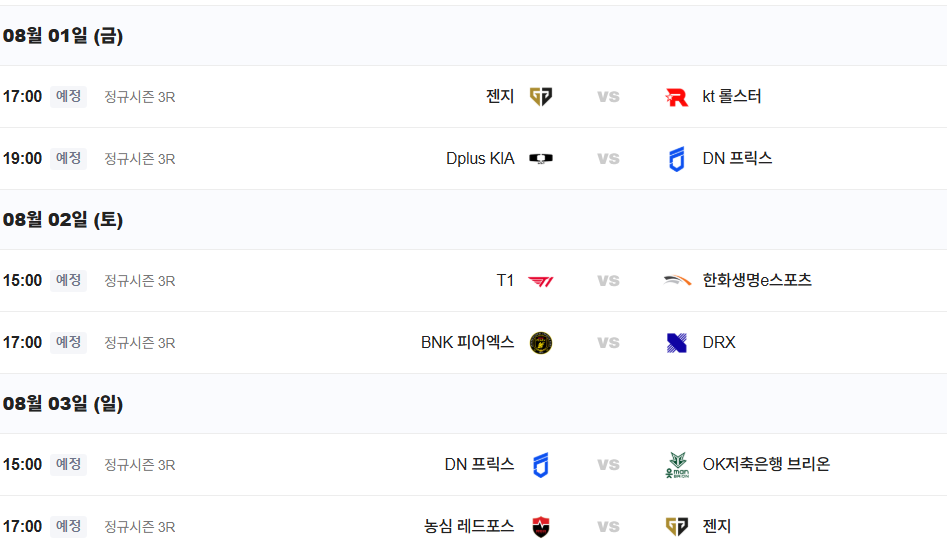
Task: Click the 예정 badge on 08월 01일 17:00 match
Action: [68, 97]
